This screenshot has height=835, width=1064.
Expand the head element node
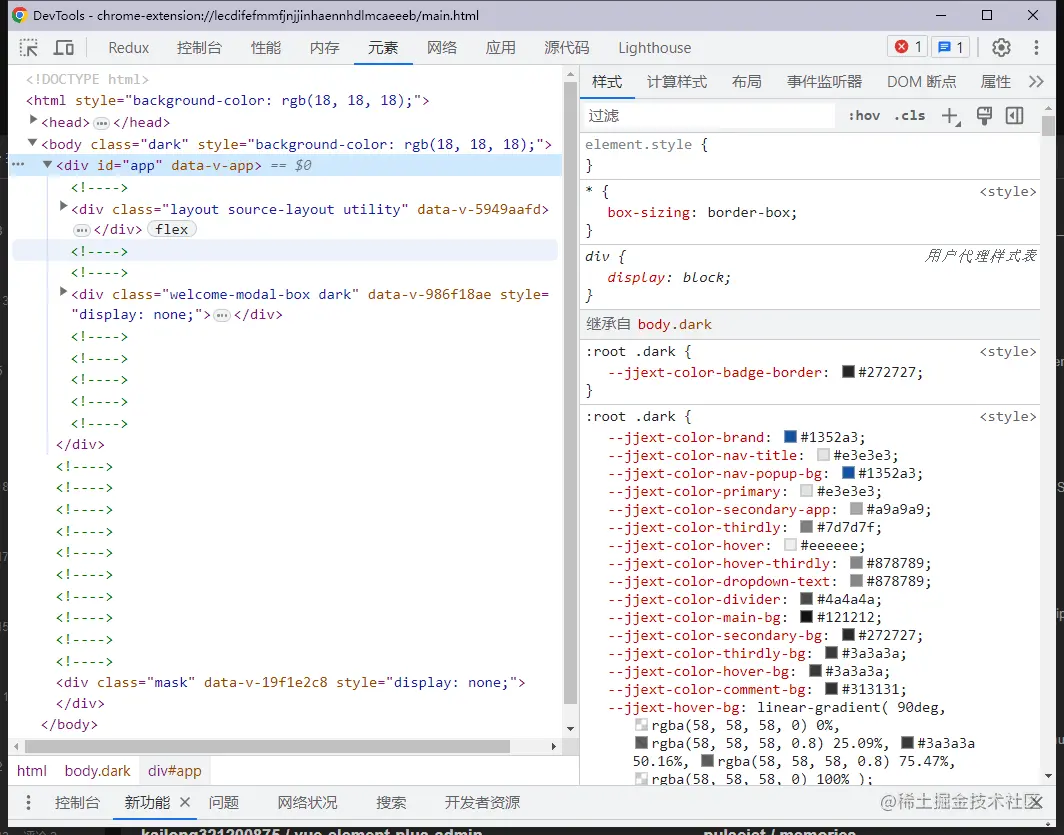[34, 122]
